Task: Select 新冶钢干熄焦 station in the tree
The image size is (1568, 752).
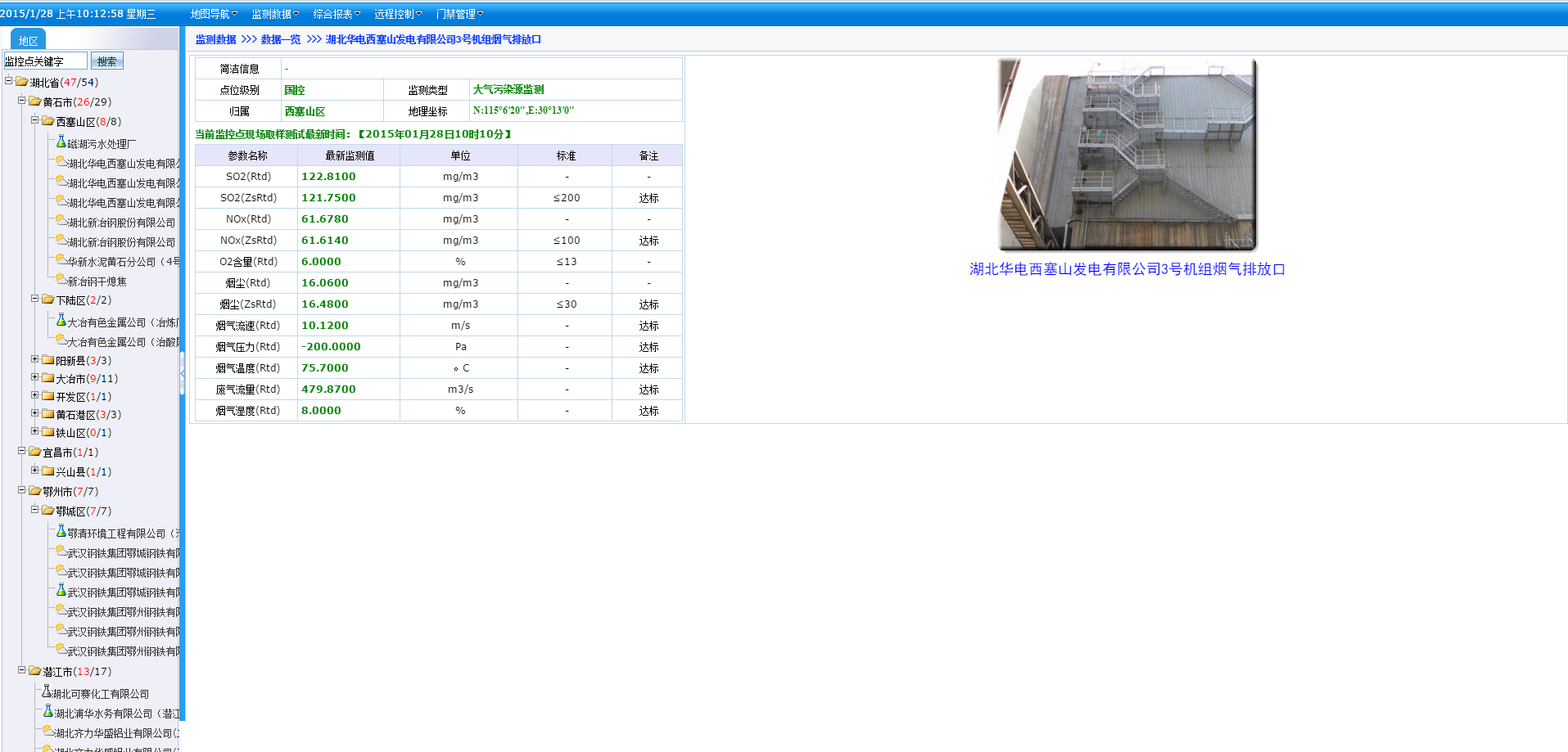Action: (x=97, y=281)
